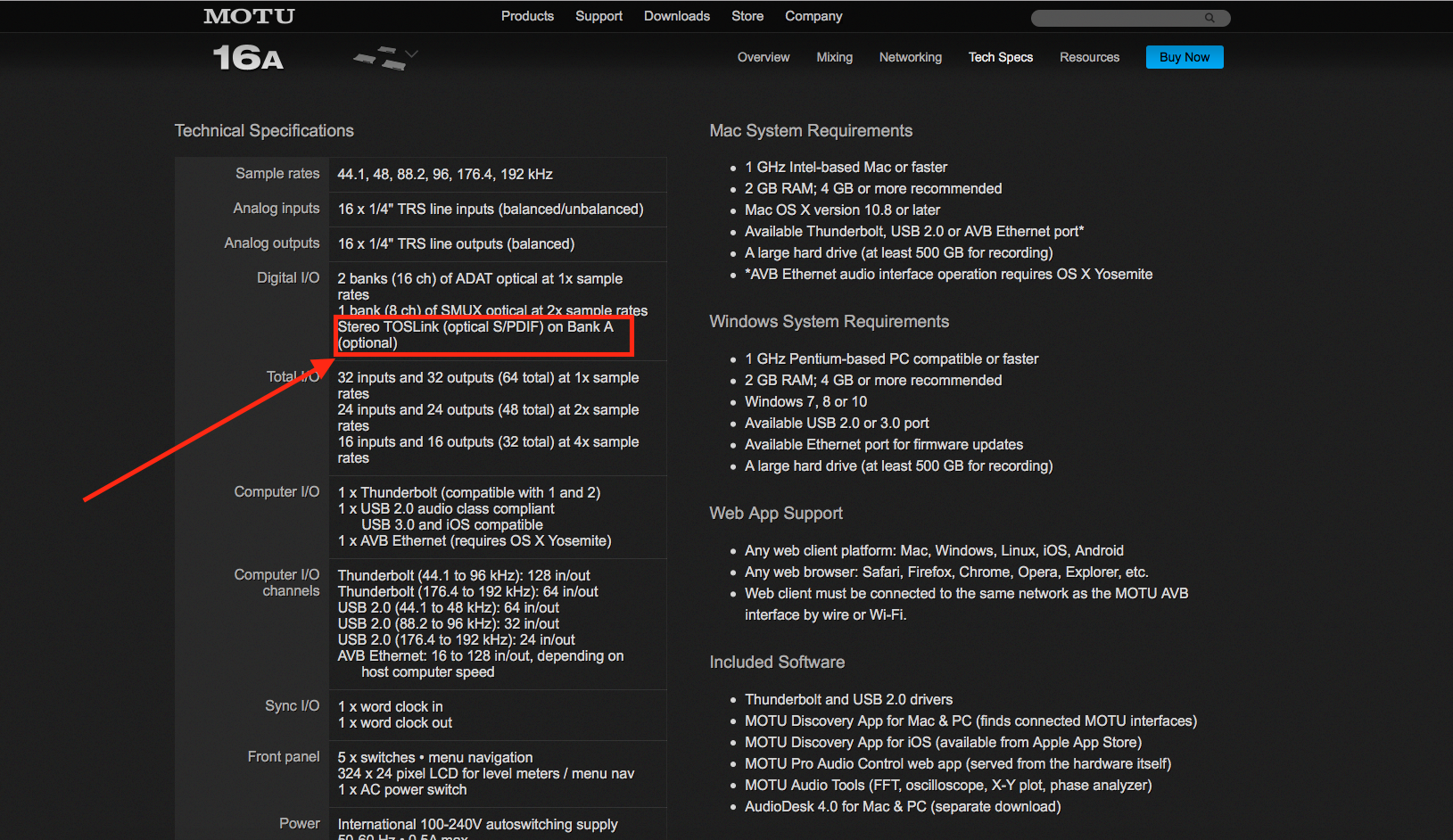The height and width of the screenshot is (840, 1453).
Task: Click '5 x switches • menu navigation' text
Action: pos(435,758)
